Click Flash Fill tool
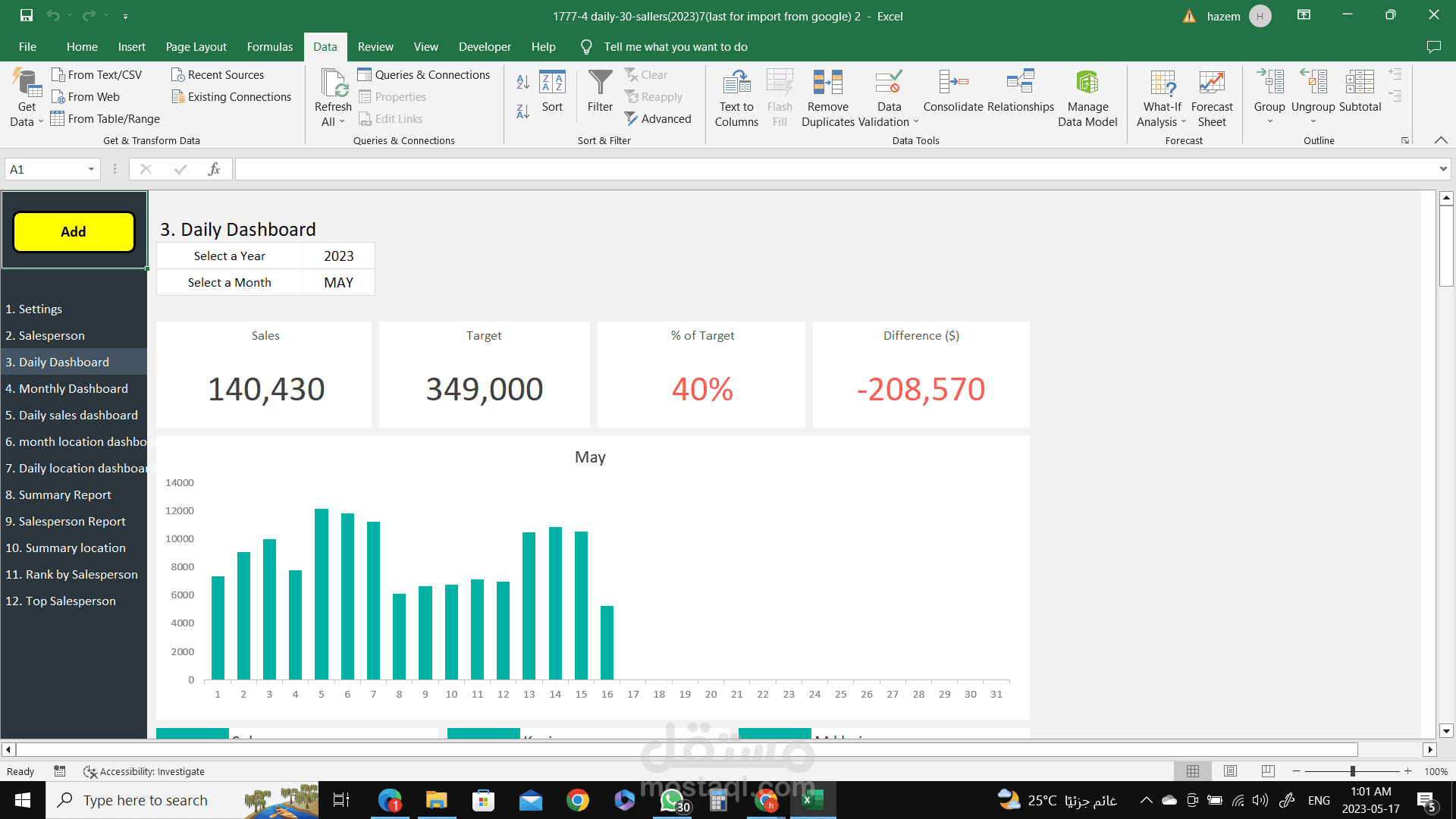Screen dimensions: 1456x819 point(780,99)
